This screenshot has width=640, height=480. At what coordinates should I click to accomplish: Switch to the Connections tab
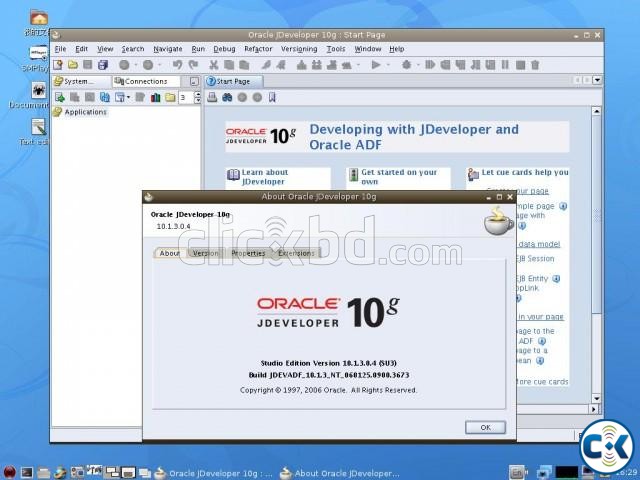146,81
